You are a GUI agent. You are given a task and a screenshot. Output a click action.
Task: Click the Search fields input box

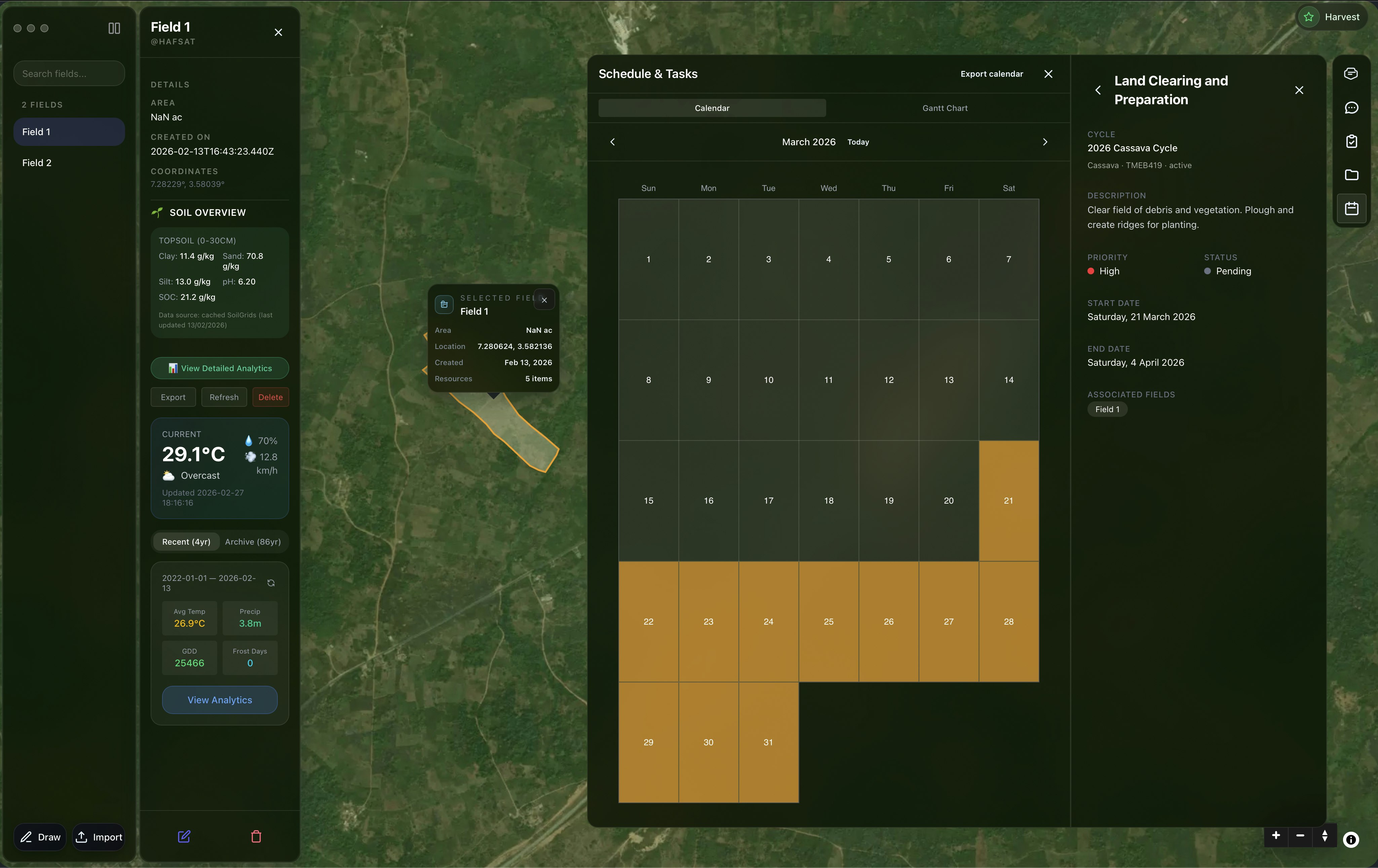69,73
